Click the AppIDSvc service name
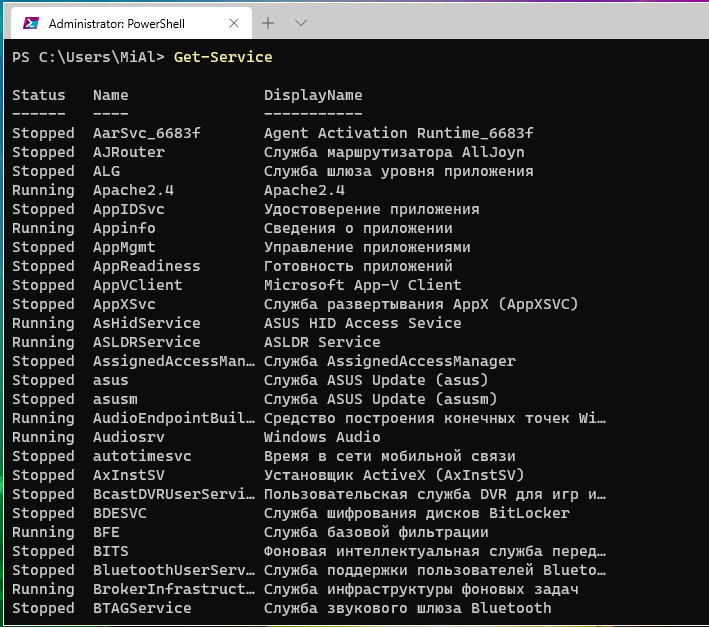 (x=129, y=209)
